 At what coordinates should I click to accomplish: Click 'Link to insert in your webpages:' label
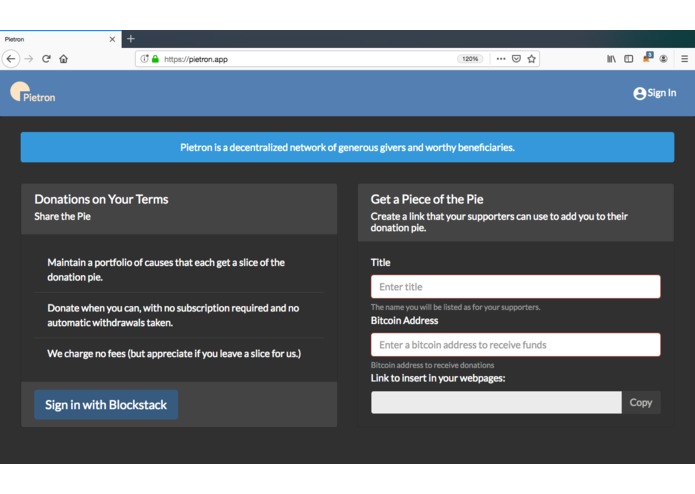[438, 378]
